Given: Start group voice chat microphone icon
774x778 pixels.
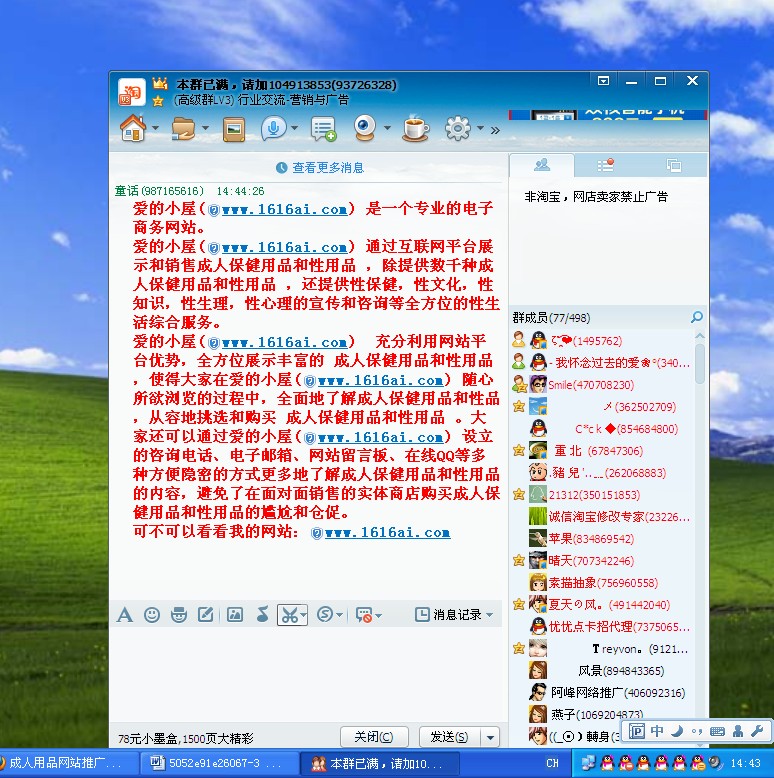Looking at the screenshot, I should [x=273, y=129].
